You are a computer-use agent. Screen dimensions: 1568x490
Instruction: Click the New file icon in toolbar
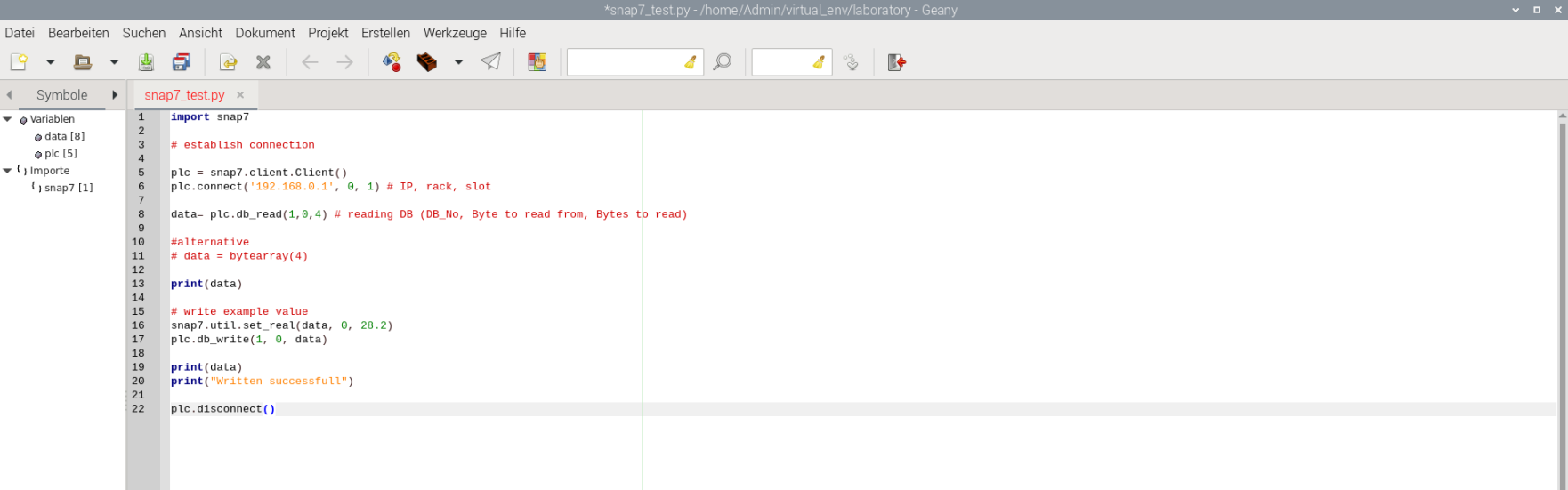[x=19, y=62]
